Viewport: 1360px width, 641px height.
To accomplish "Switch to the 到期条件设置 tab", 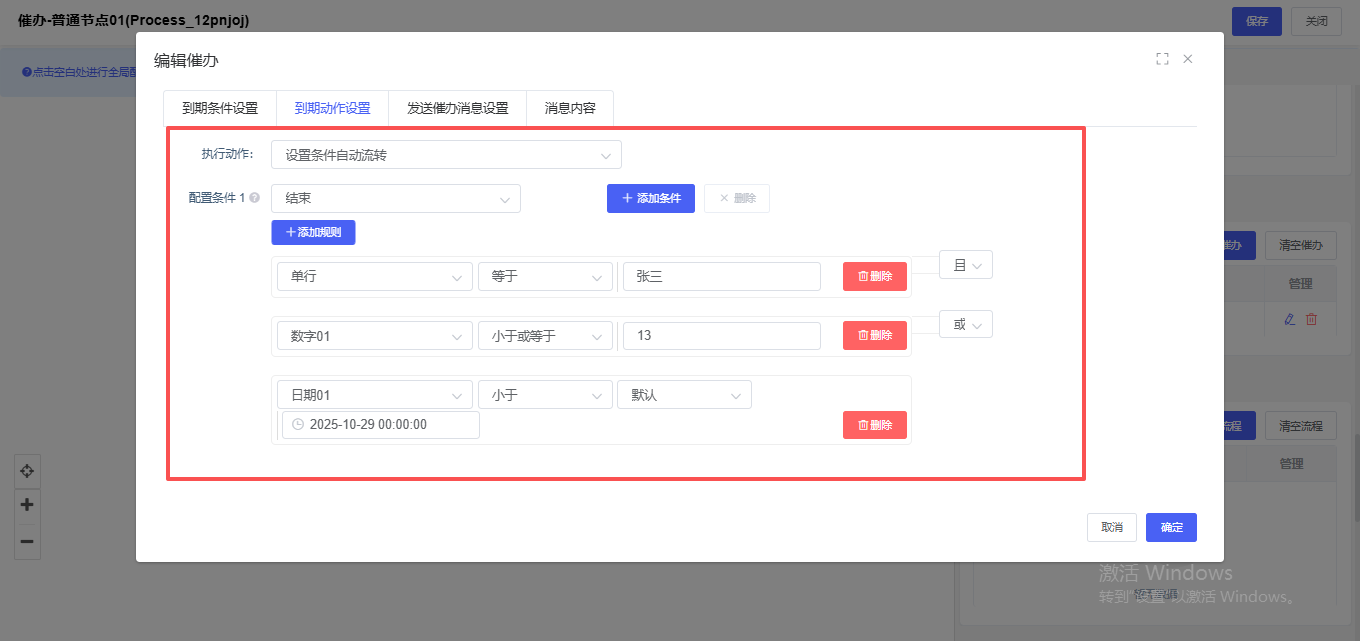I will coord(220,108).
